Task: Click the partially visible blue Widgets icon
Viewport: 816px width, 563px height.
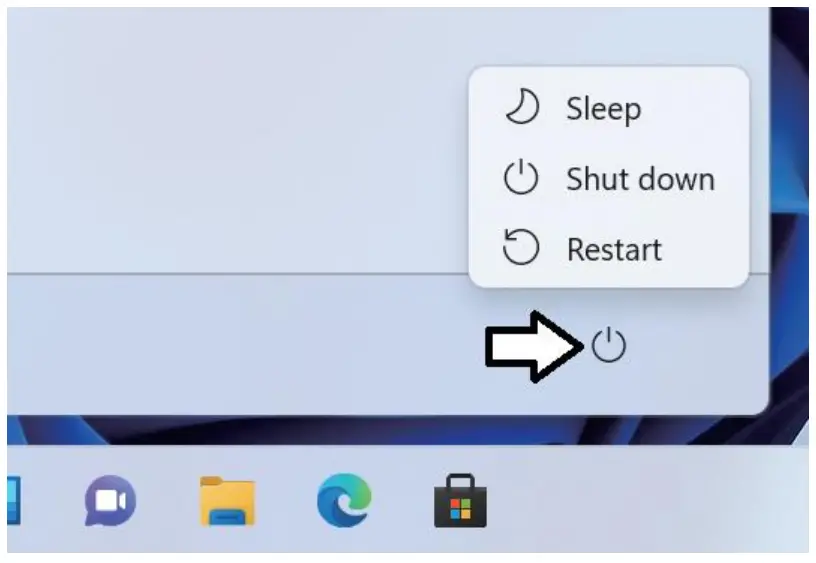Action: (14, 501)
